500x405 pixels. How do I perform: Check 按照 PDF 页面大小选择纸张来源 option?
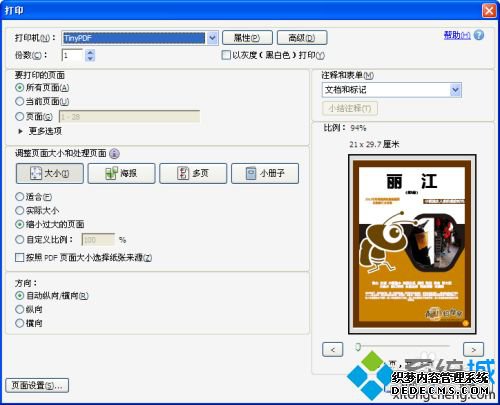19,257
